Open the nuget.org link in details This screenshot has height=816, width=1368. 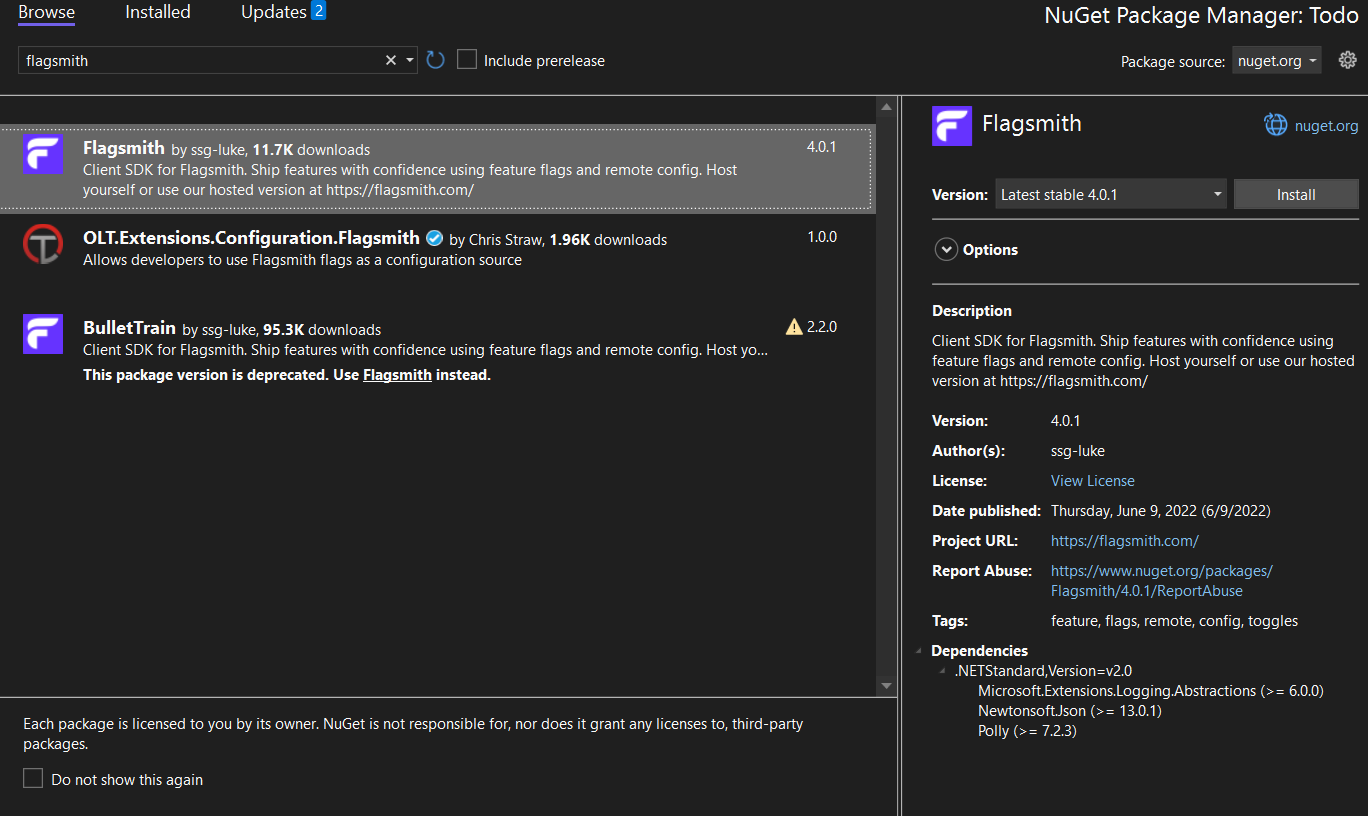1326,126
